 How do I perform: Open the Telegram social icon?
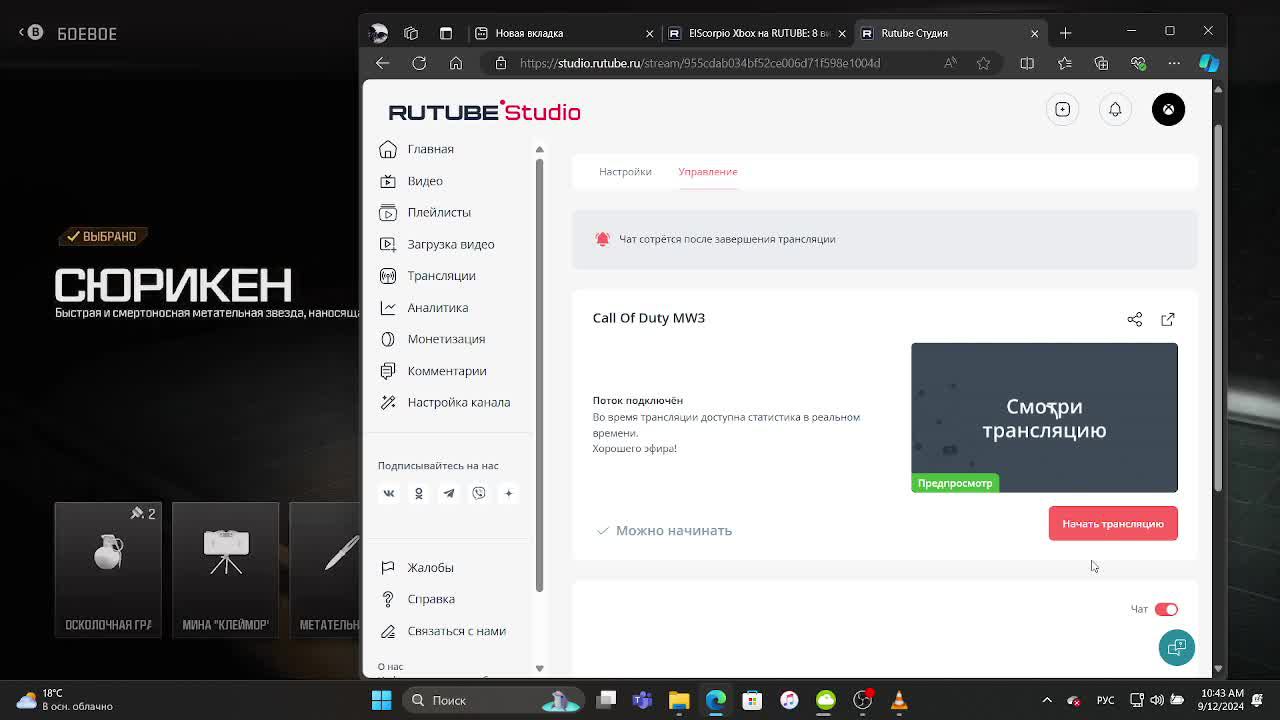click(x=449, y=493)
